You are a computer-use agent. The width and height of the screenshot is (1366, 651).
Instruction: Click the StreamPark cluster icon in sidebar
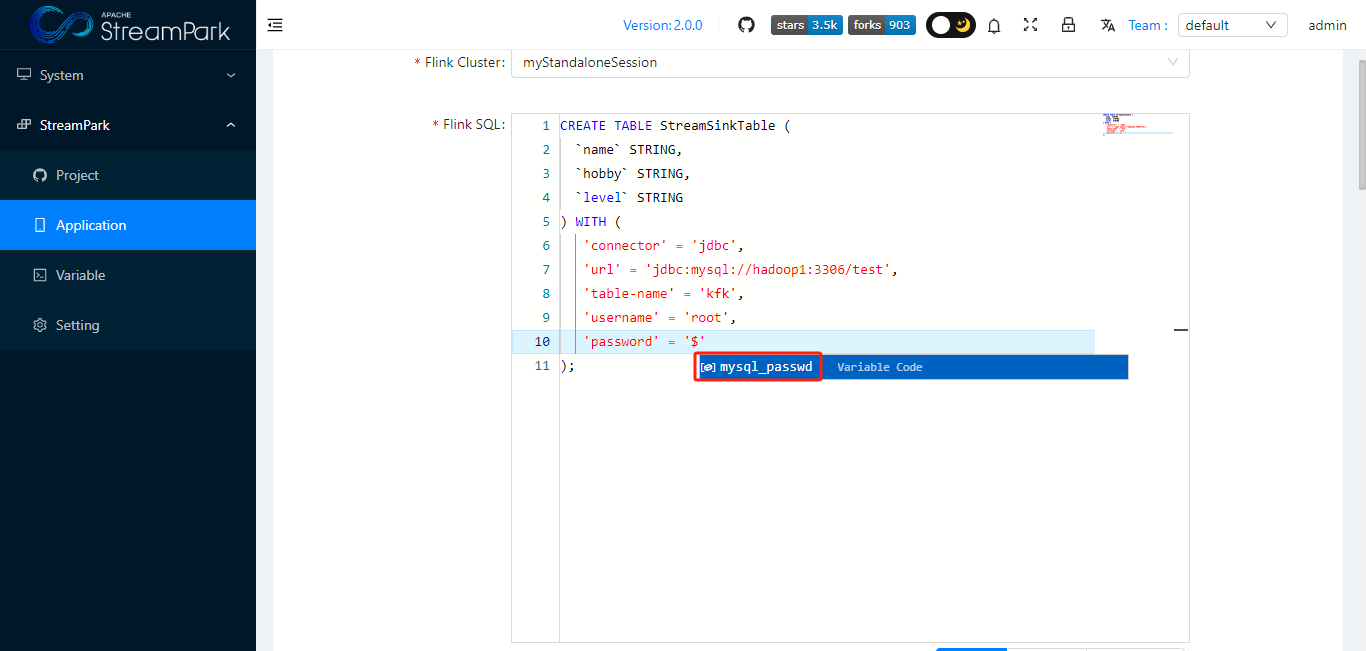[x=24, y=125]
